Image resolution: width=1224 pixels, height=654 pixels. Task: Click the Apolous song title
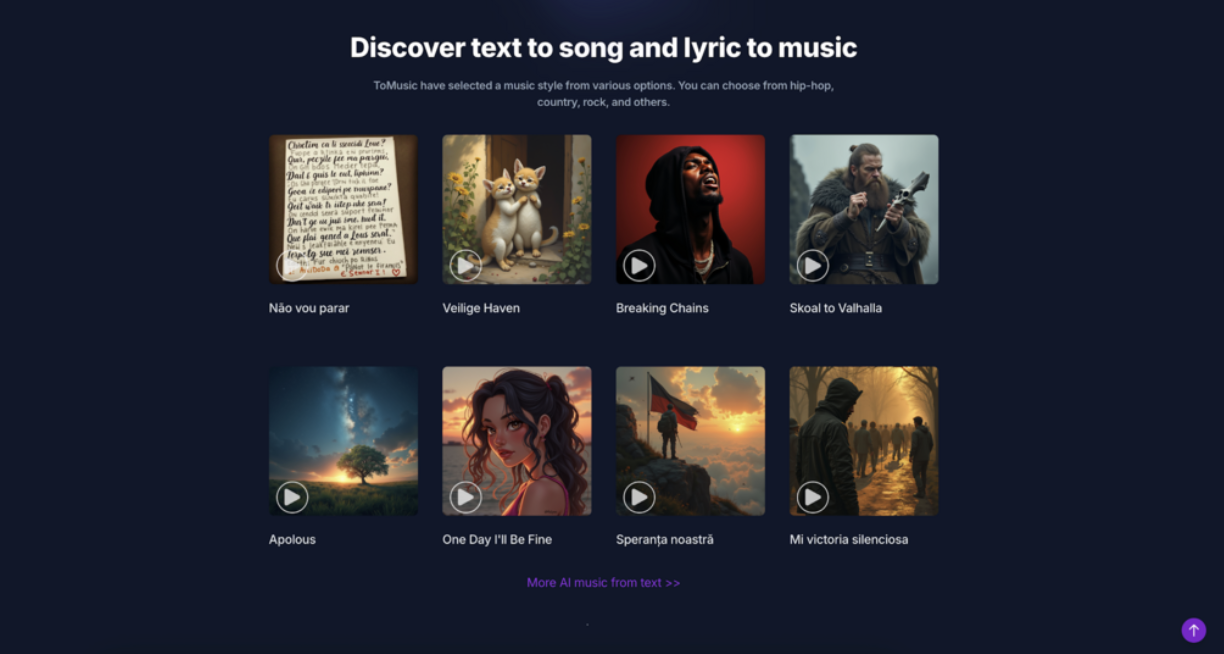(x=292, y=539)
